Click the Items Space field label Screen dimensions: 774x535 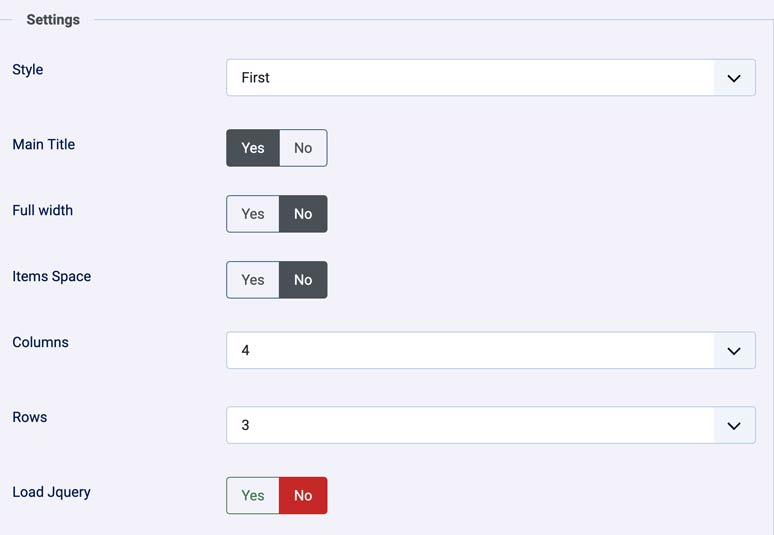(x=52, y=276)
